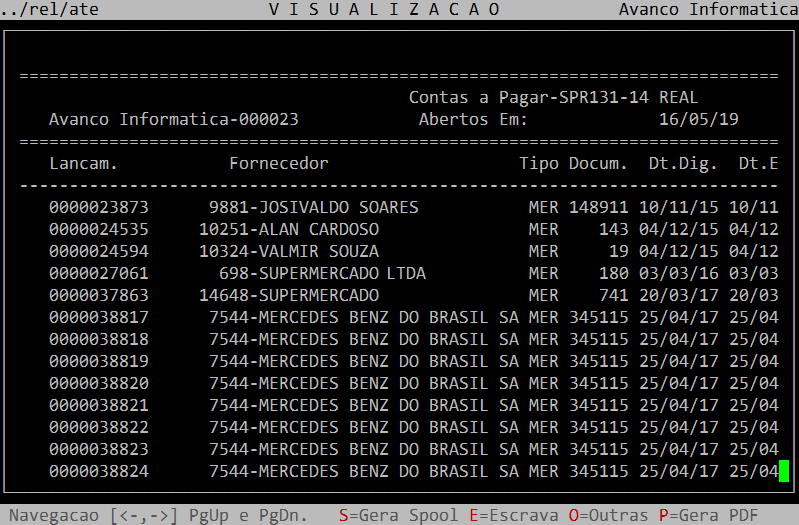Click the Docum. column header
This screenshot has width=799, height=525.
pyautogui.click(x=598, y=163)
